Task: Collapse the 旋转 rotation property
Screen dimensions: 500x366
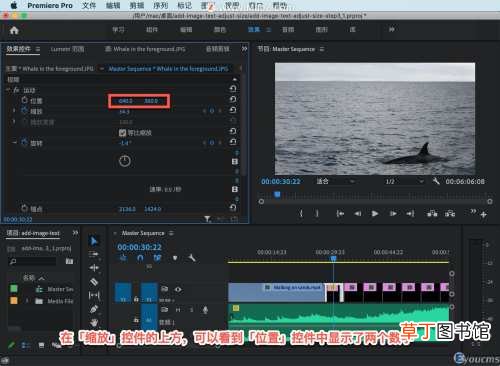Action: pos(14,142)
